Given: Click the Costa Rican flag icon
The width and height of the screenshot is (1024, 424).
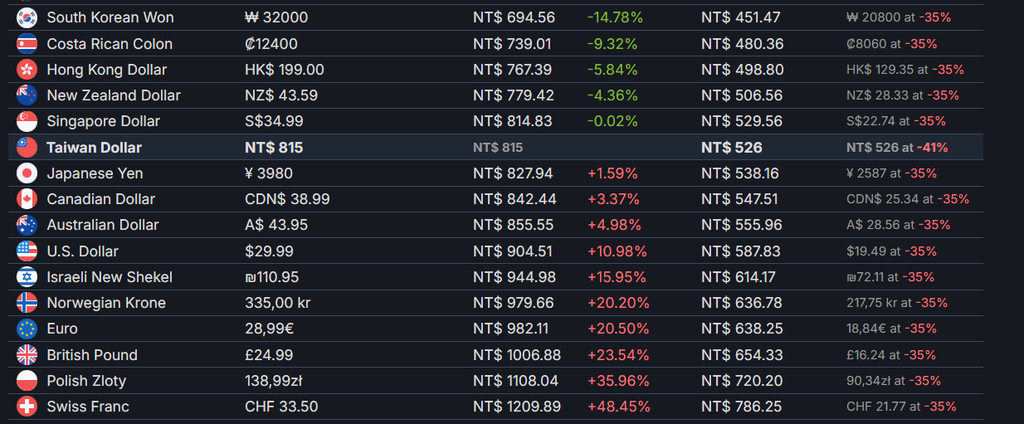Looking at the screenshot, I should tap(27, 44).
